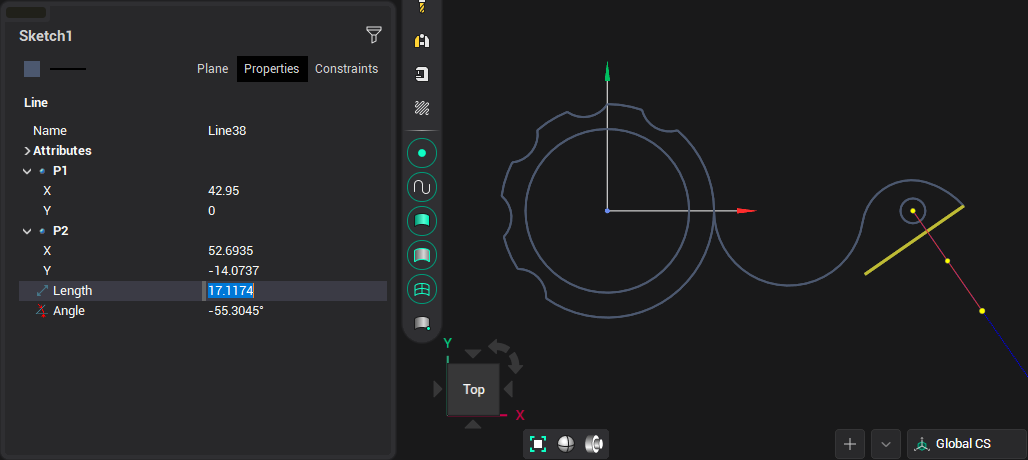Click the zoom-to-fit view icon
The image size is (1028, 460).
coord(538,444)
